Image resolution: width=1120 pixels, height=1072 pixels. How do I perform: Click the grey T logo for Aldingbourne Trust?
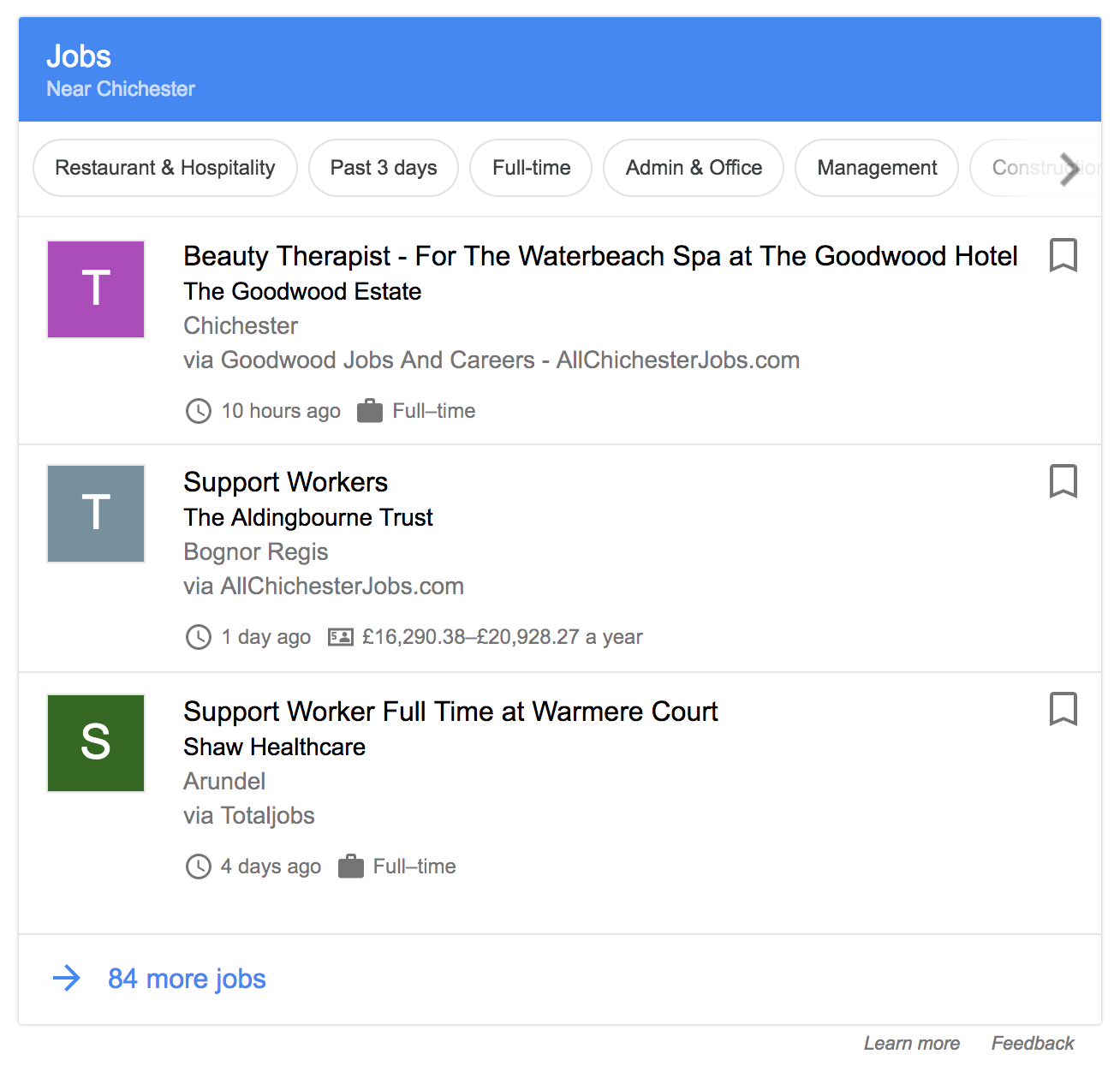pyautogui.click(x=96, y=514)
